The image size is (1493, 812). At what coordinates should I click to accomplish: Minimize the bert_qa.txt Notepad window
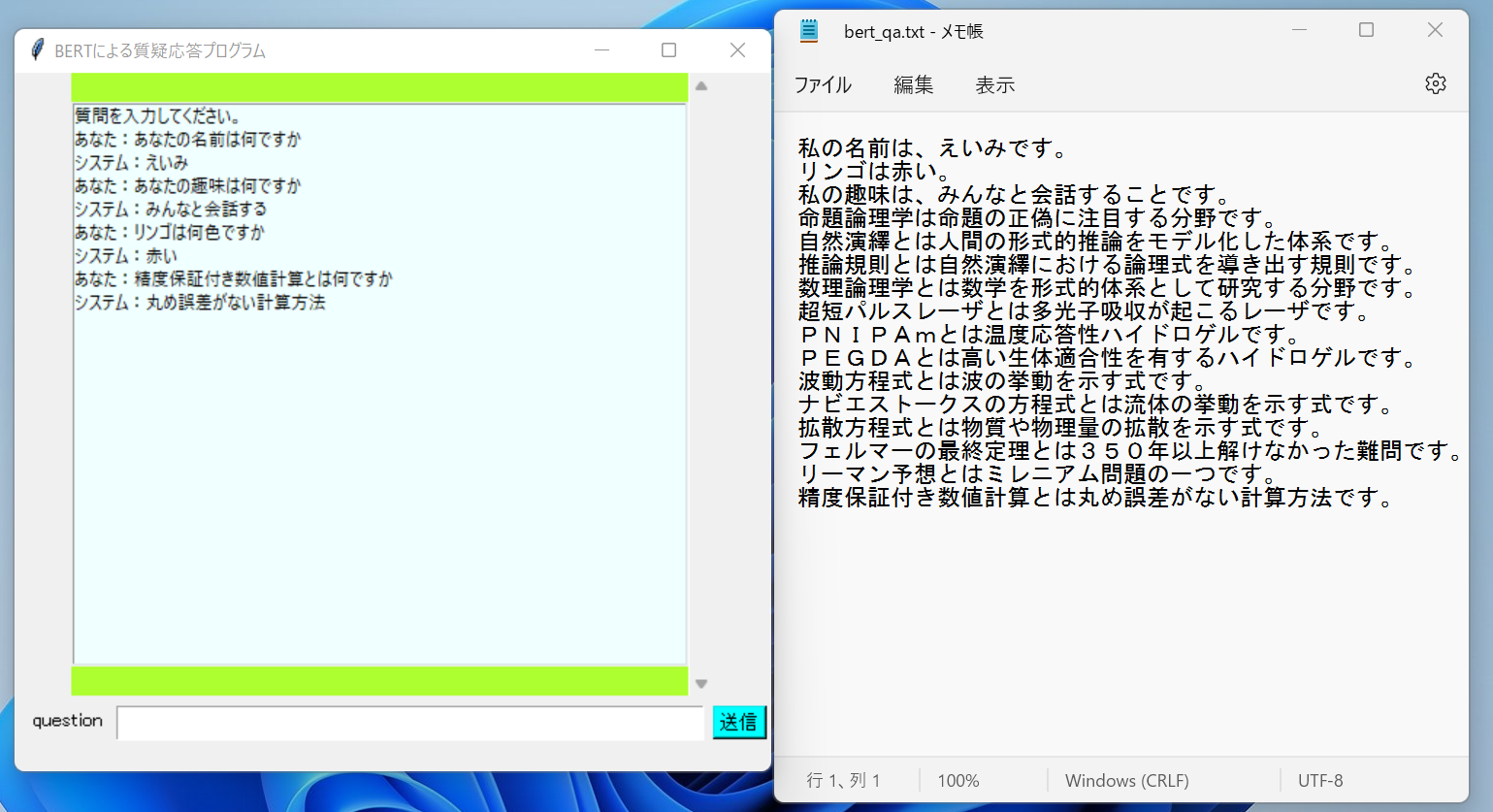click(x=1300, y=30)
